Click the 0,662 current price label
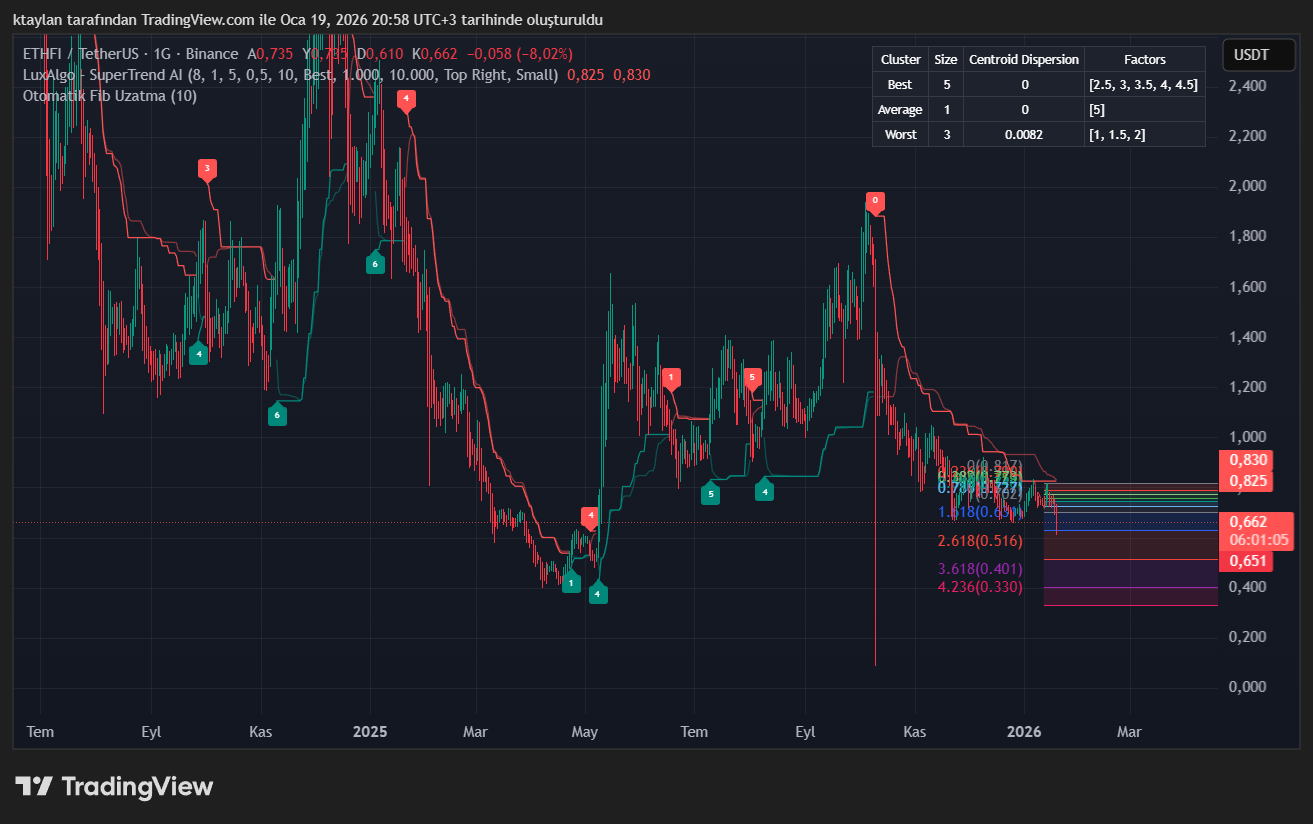The width and height of the screenshot is (1313, 824). [x=1249, y=521]
